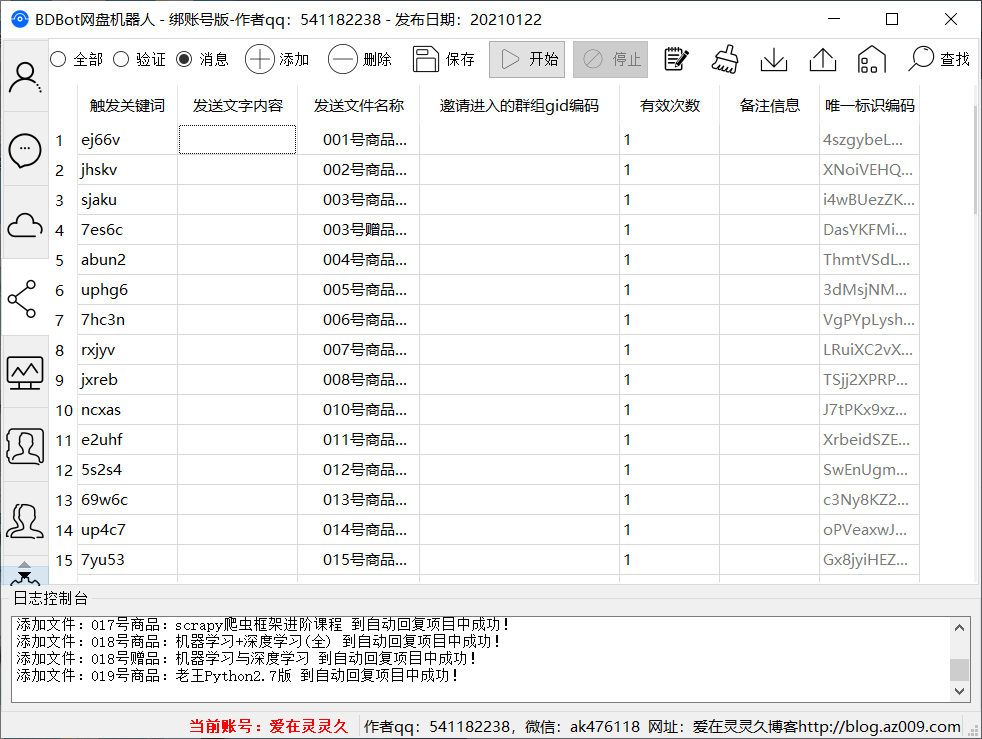Click log console scrollbar up arrow
This screenshot has height=739, width=982.
[960, 628]
